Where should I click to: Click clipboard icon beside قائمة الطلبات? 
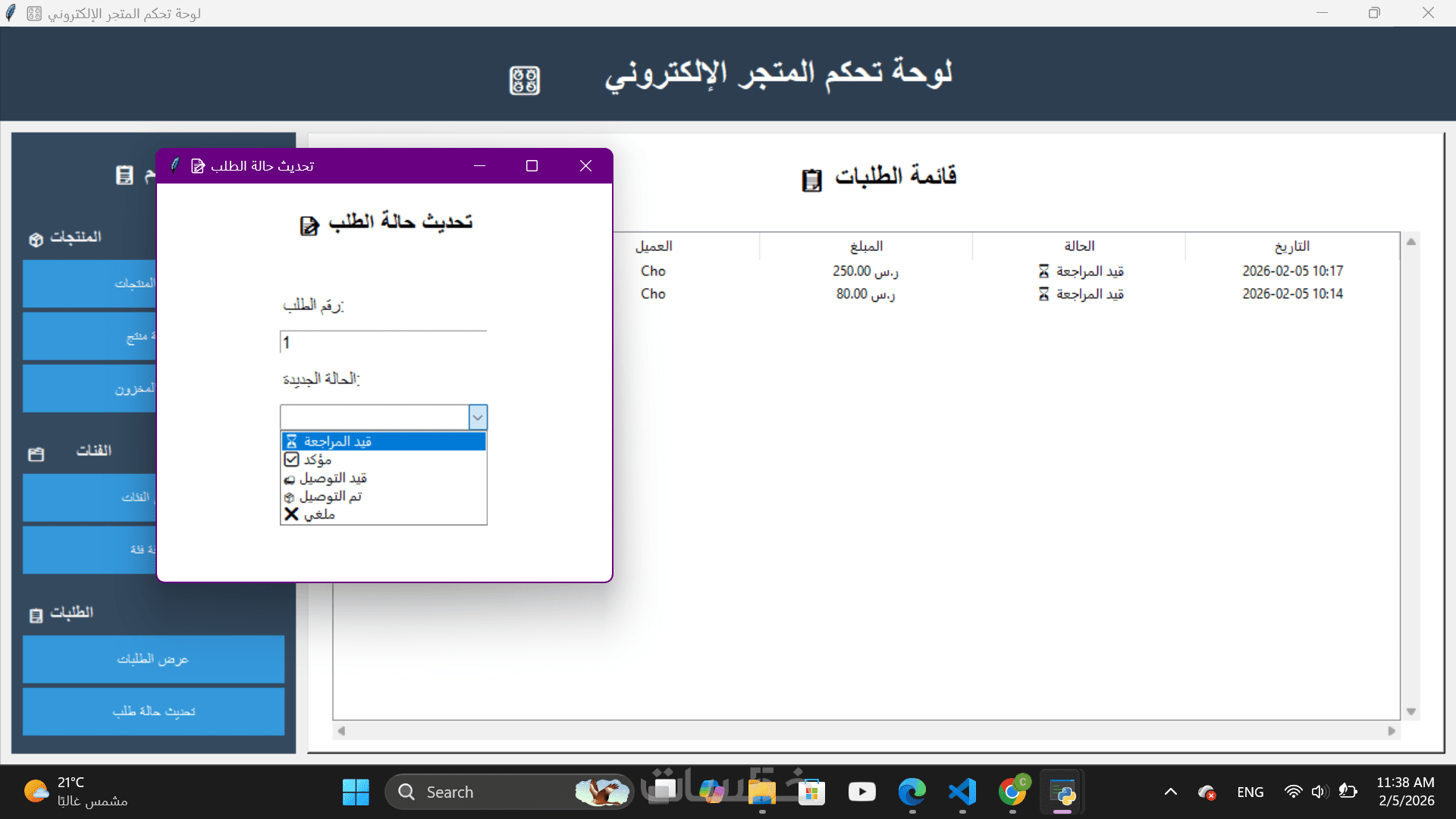coord(811,180)
